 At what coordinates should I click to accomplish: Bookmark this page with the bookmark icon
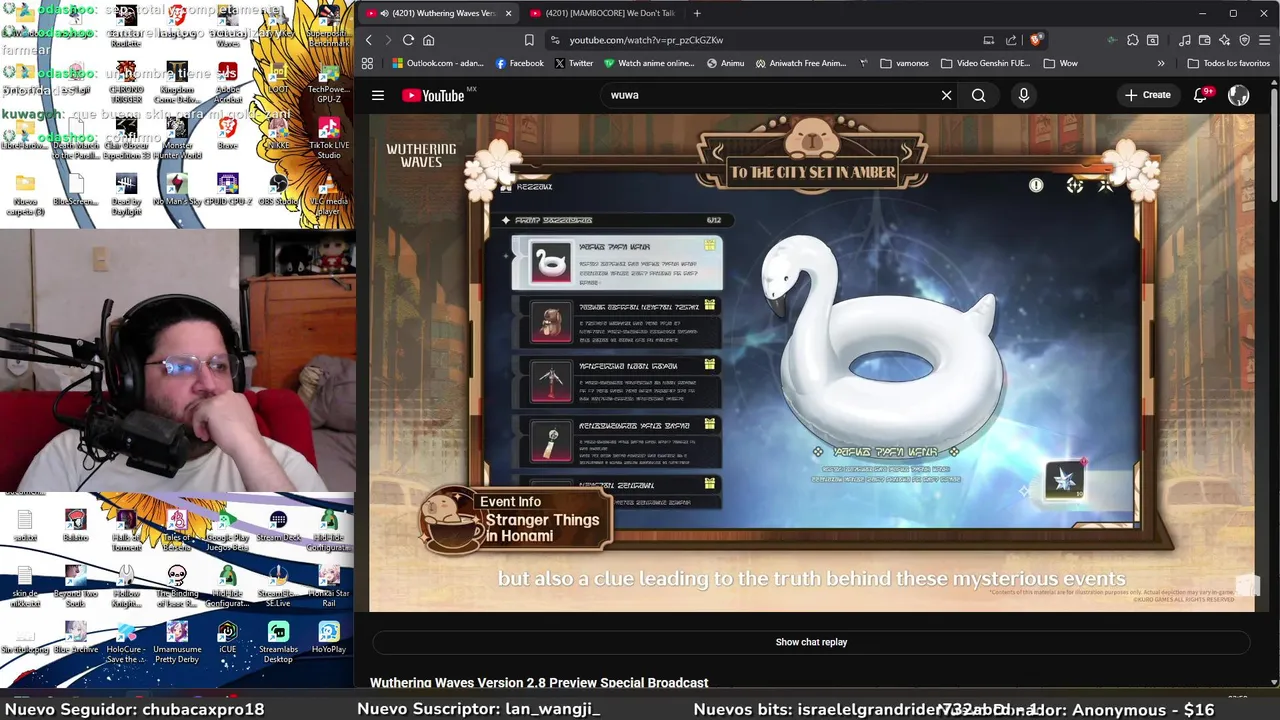(x=529, y=40)
